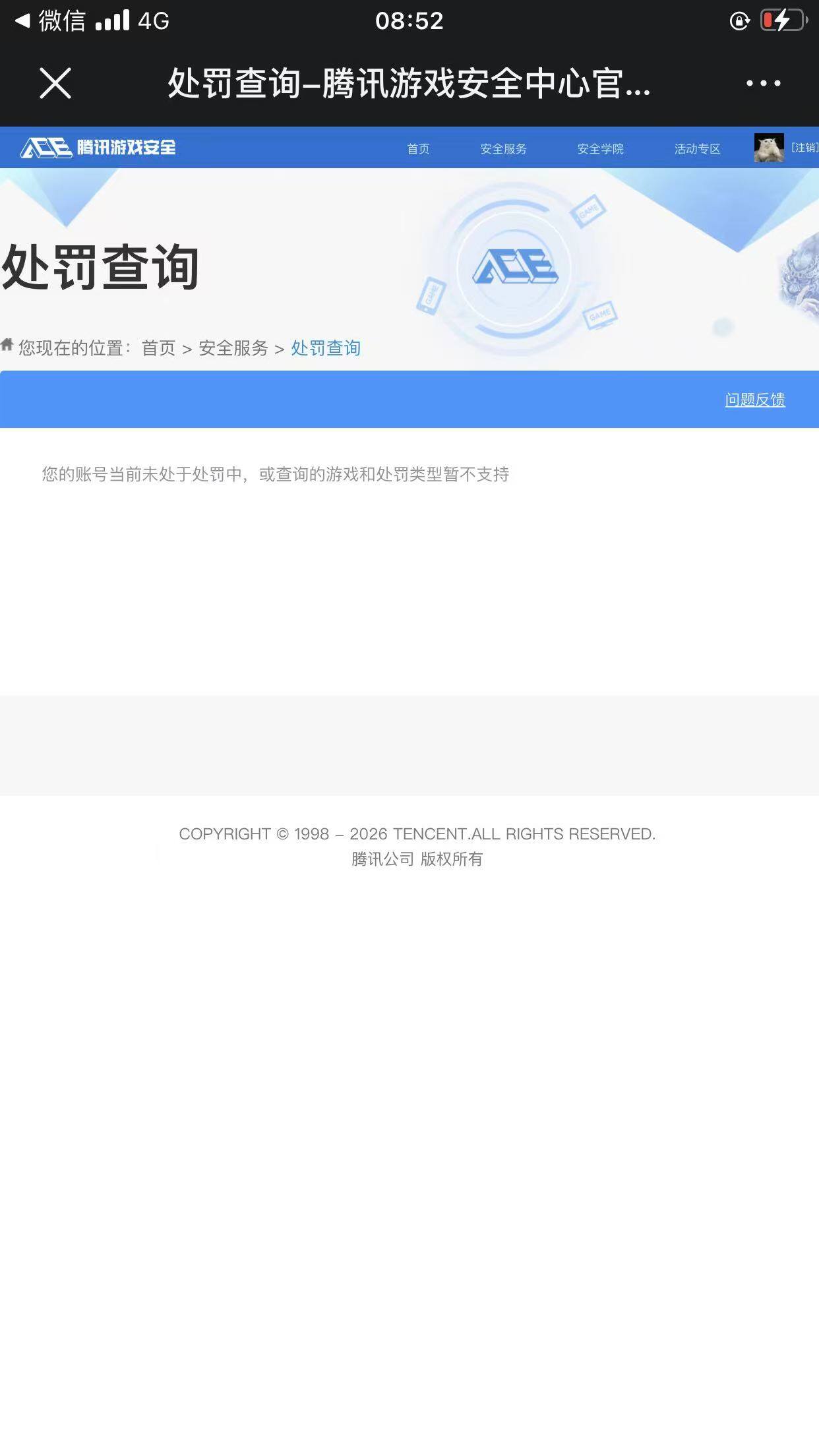This screenshot has height=1456, width=819.
Task: Go to 首页 in the breadcrumb
Action: point(158,348)
